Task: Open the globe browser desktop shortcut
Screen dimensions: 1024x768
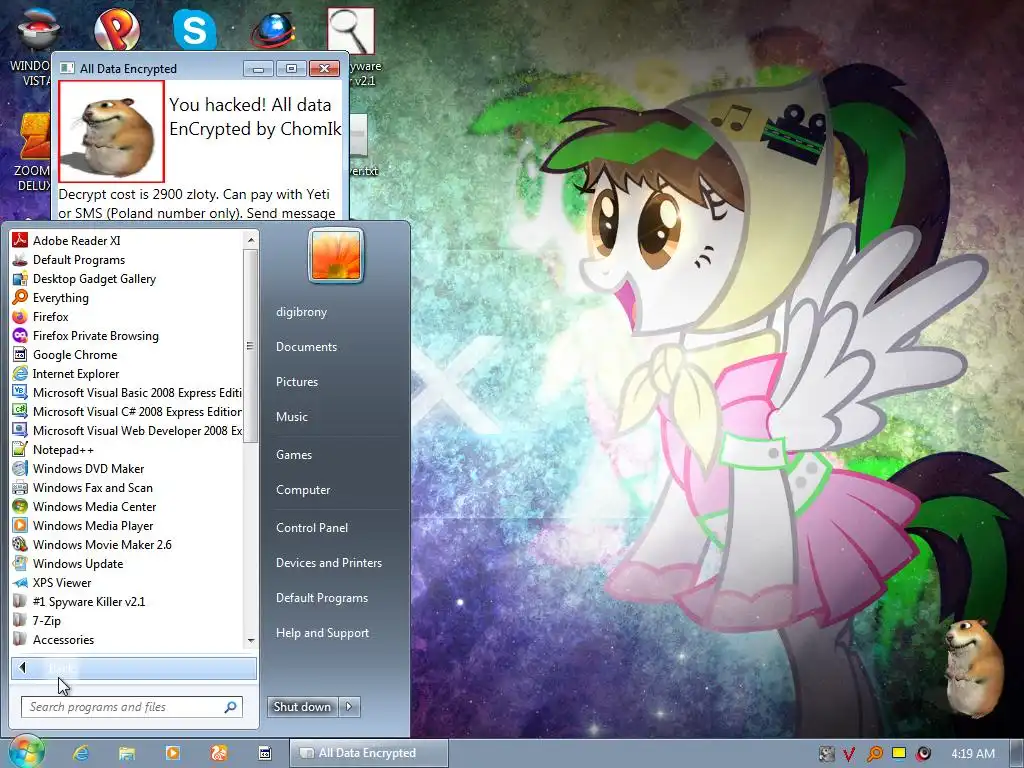Action: 273,30
